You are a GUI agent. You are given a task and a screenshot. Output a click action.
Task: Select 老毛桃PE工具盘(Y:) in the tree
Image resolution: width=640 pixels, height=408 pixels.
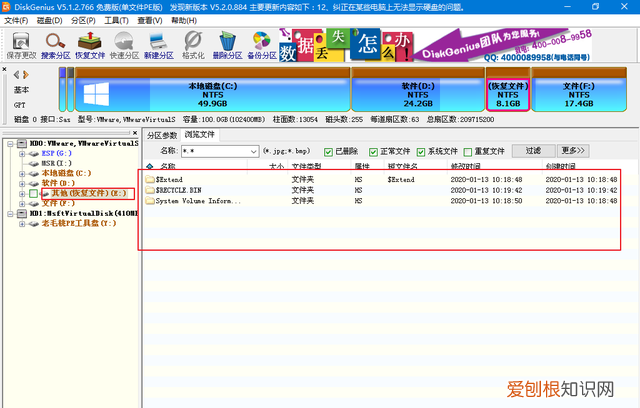pos(79,224)
